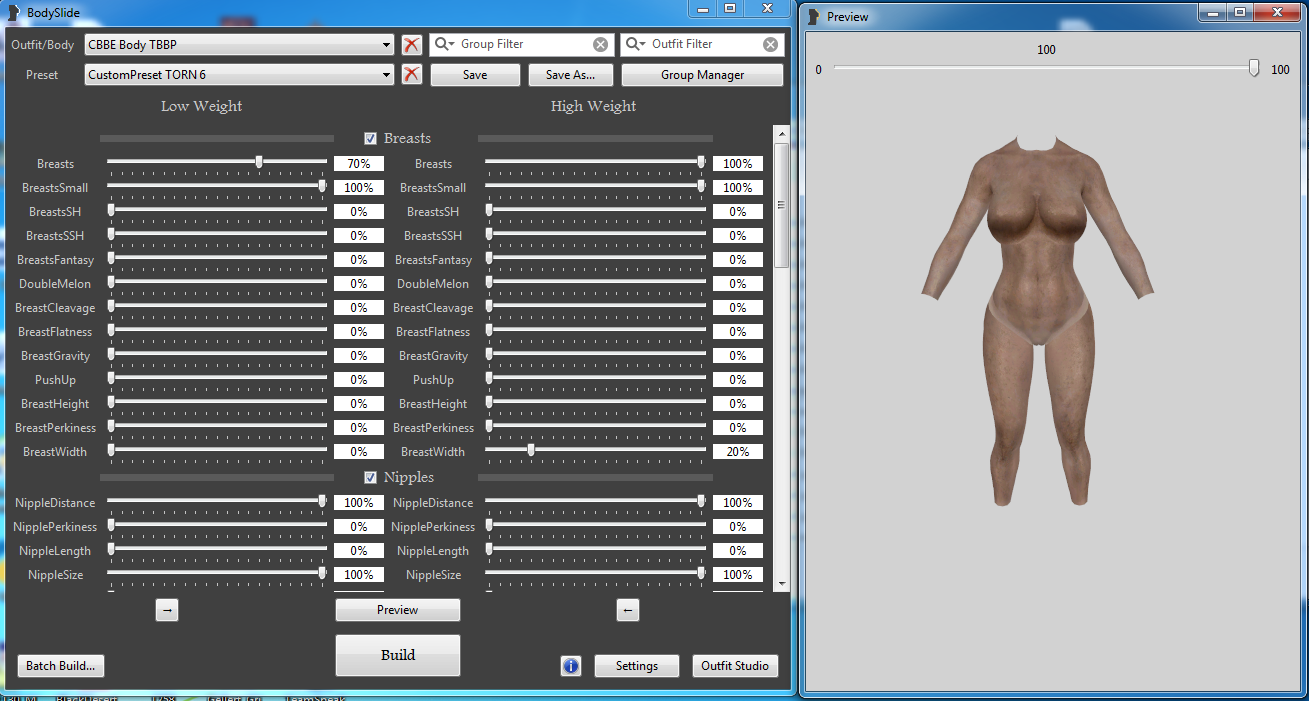The height and width of the screenshot is (701, 1309).
Task: Uncheck the Breasts category checkbox
Action: pos(371,139)
